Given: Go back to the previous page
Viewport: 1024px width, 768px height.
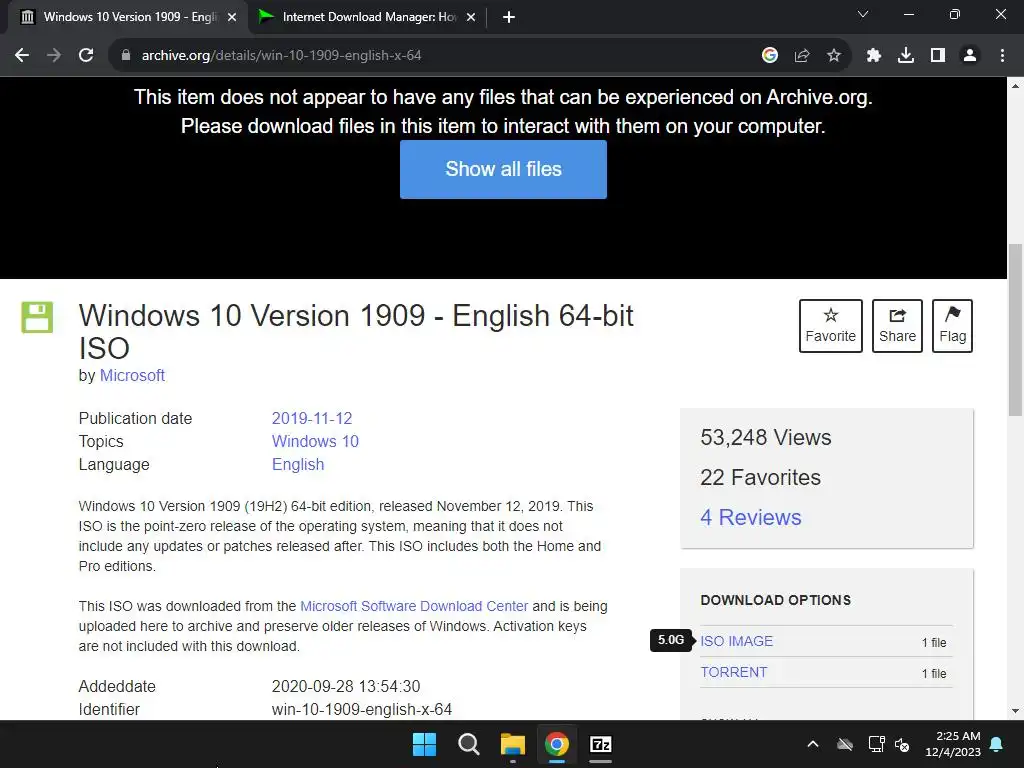Looking at the screenshot, I should tap(22, 56).
